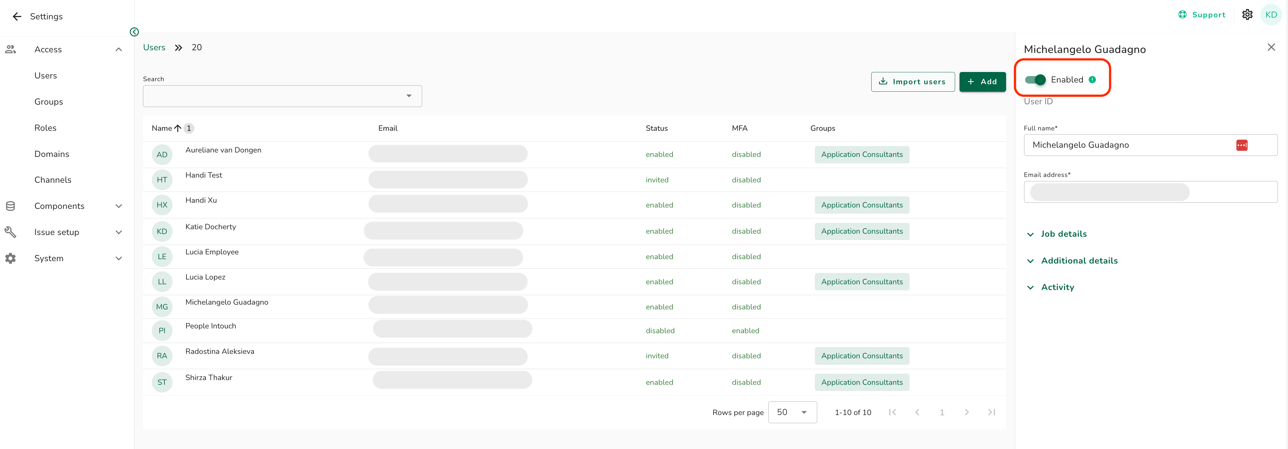This screenshot has height=449, width=1288.
Task: Click the invited status for Handi Test
Action: (657, 180)
